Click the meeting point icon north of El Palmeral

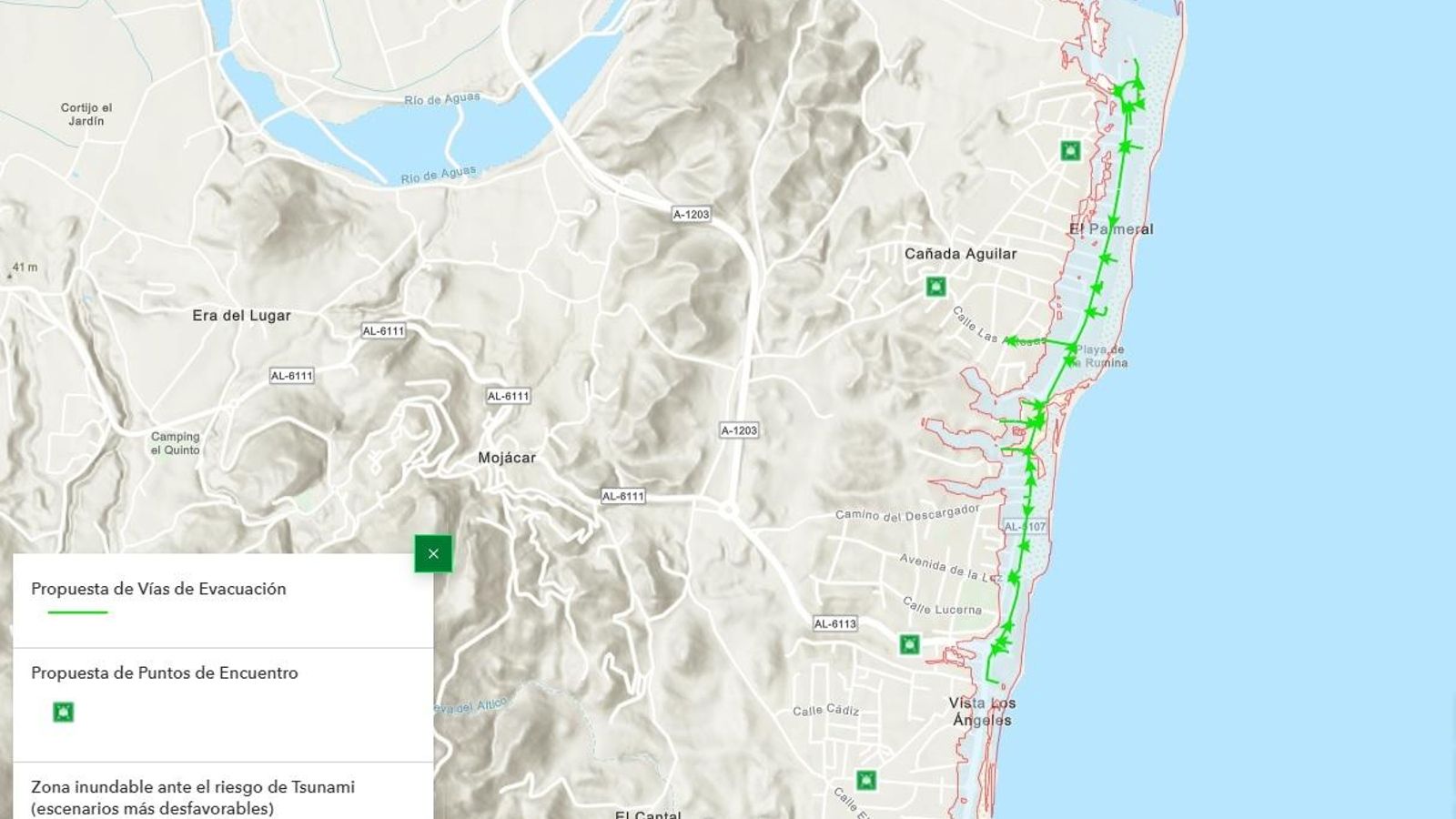coord(1070,150)
